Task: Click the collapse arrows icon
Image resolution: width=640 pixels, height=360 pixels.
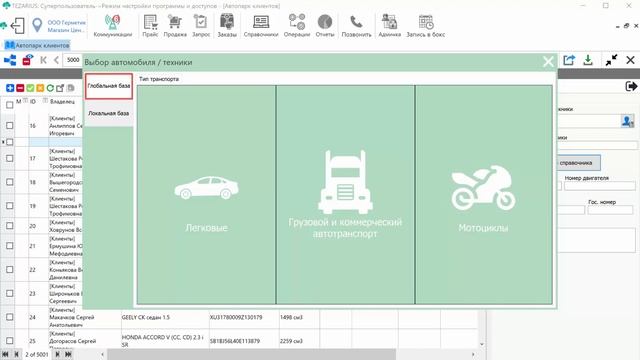Action: [x=611, y=60]
